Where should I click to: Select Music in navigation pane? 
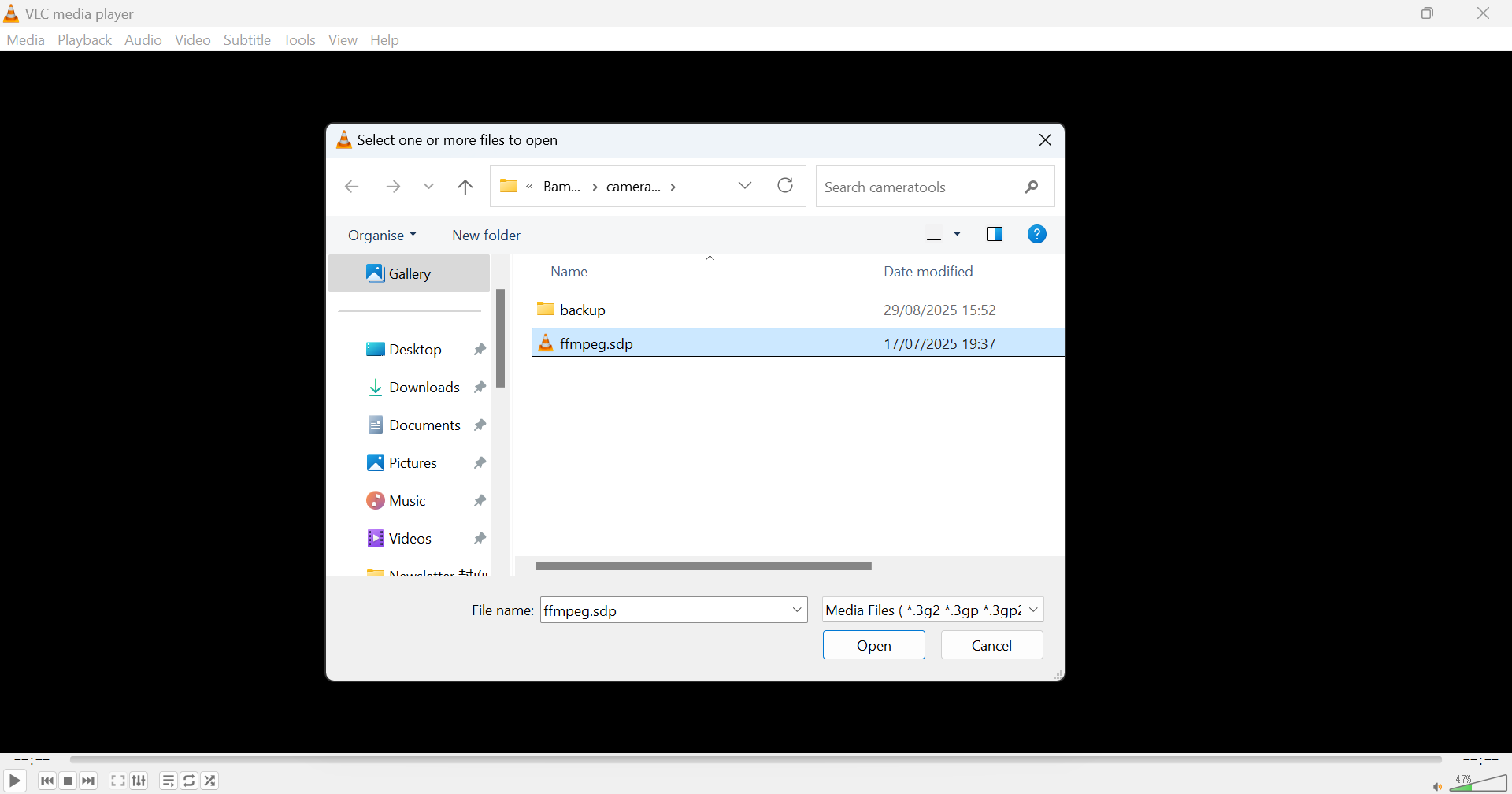coord(407,500)
